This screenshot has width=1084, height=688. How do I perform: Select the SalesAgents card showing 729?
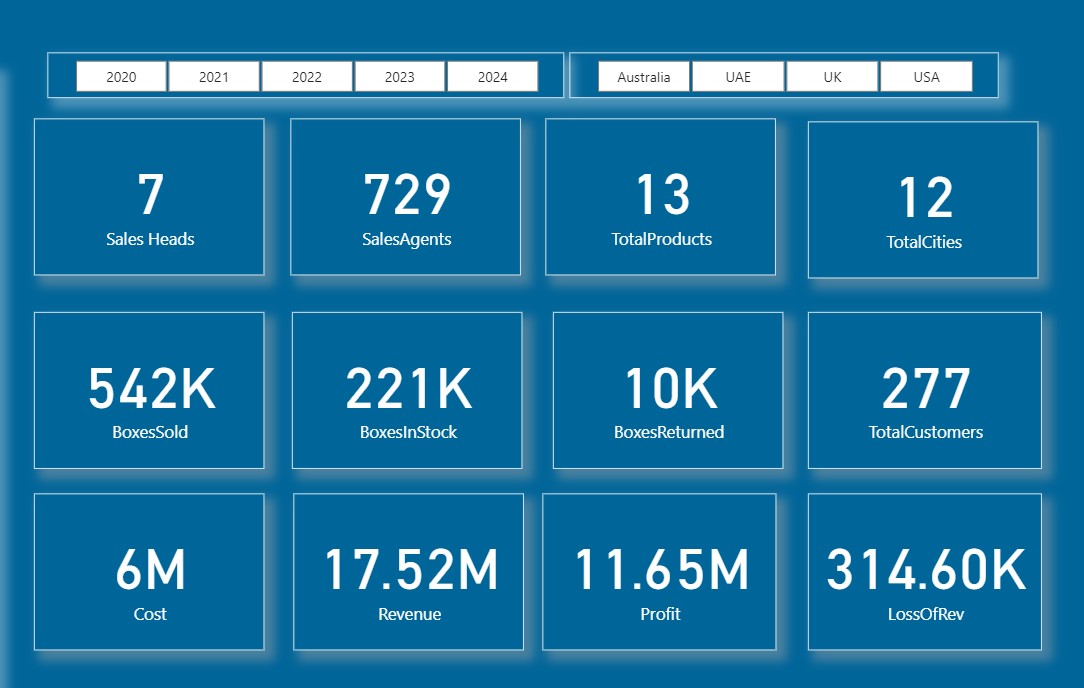[x=405, y=196]
